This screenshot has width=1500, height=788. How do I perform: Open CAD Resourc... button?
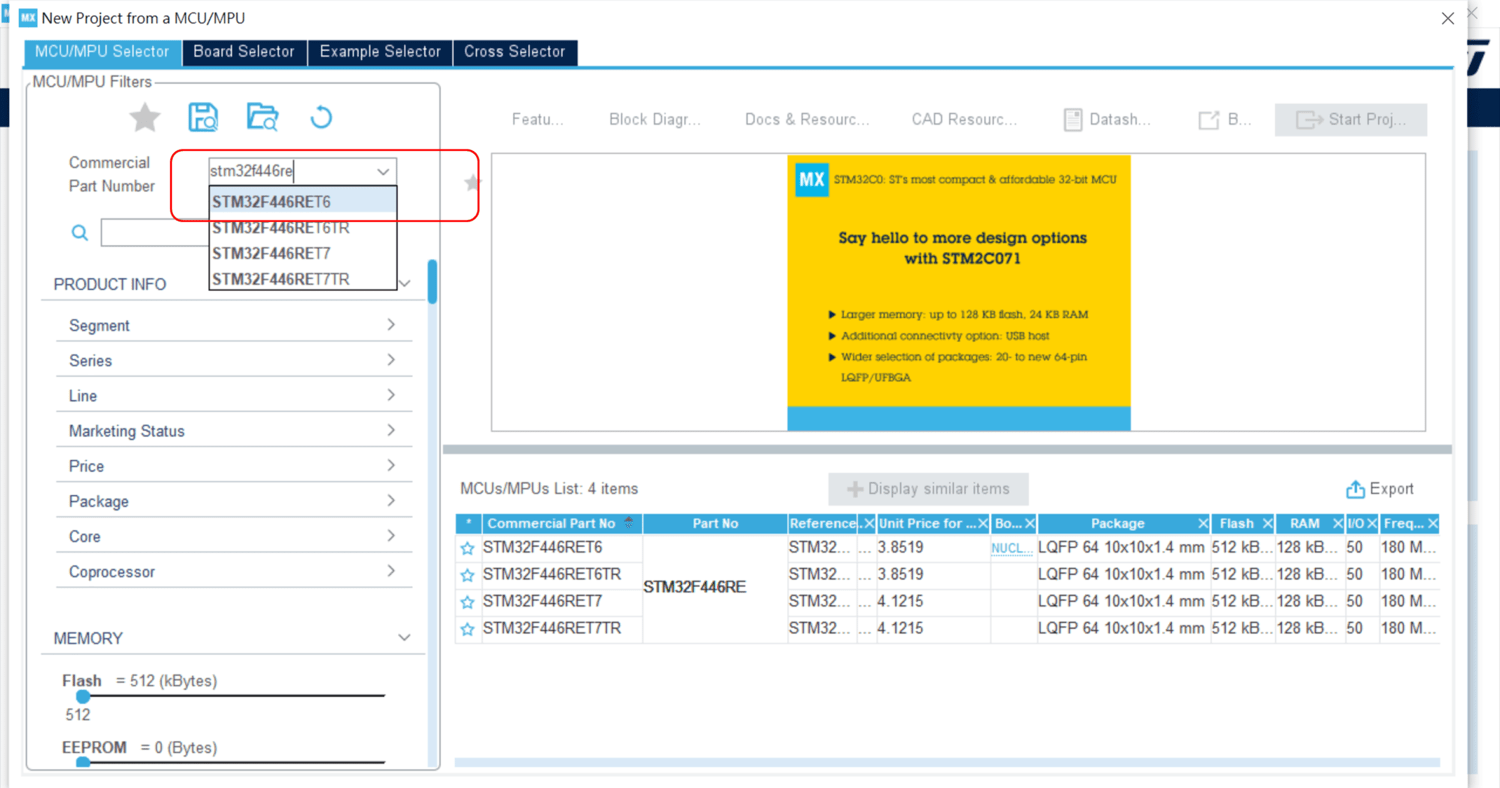coord(964,119)
